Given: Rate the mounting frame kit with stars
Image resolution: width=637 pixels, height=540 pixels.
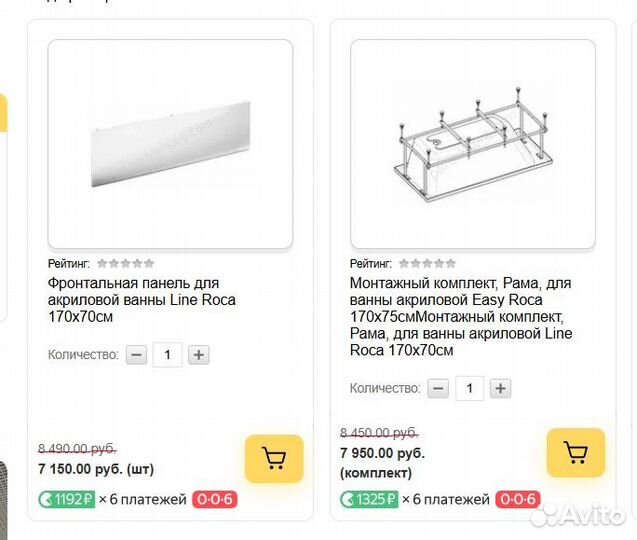Looking at the screenshot, I should (428, 264).
